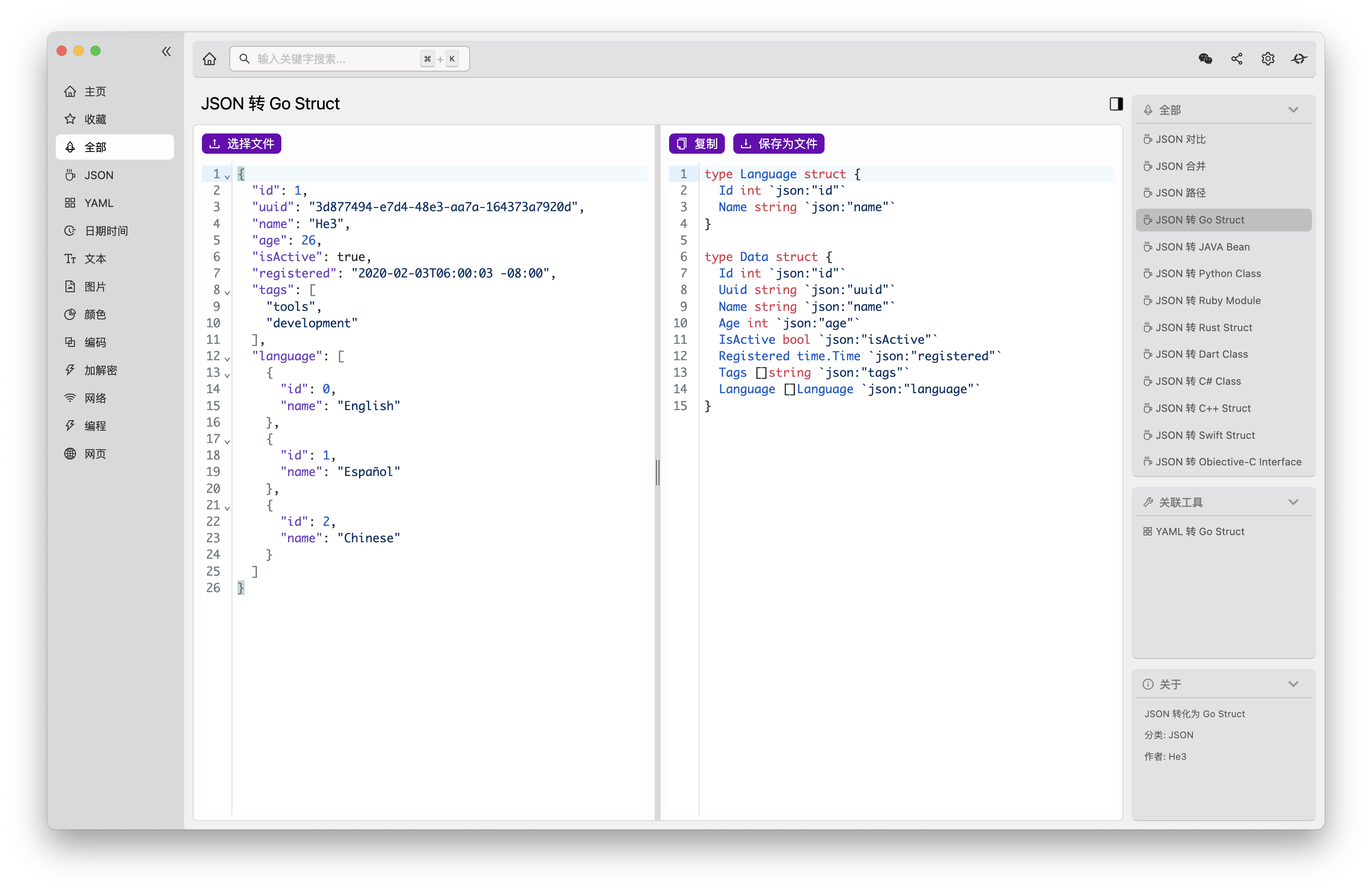Click the 选择文件 button
This screenshot has height=892, width=1372.
(241, 144)
